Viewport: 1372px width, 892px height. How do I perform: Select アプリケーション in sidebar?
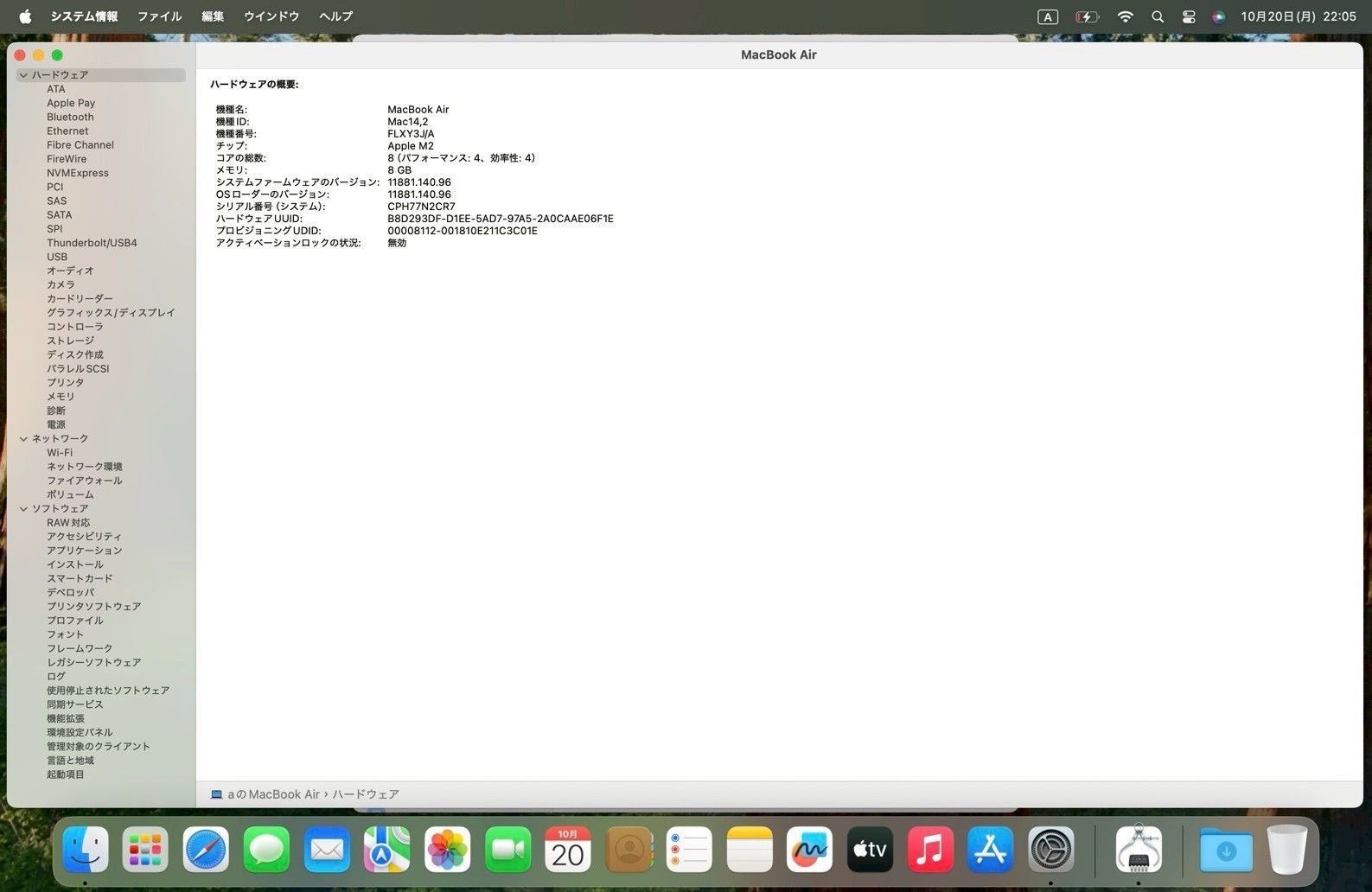pyautogui.click(x=85, y=551)
